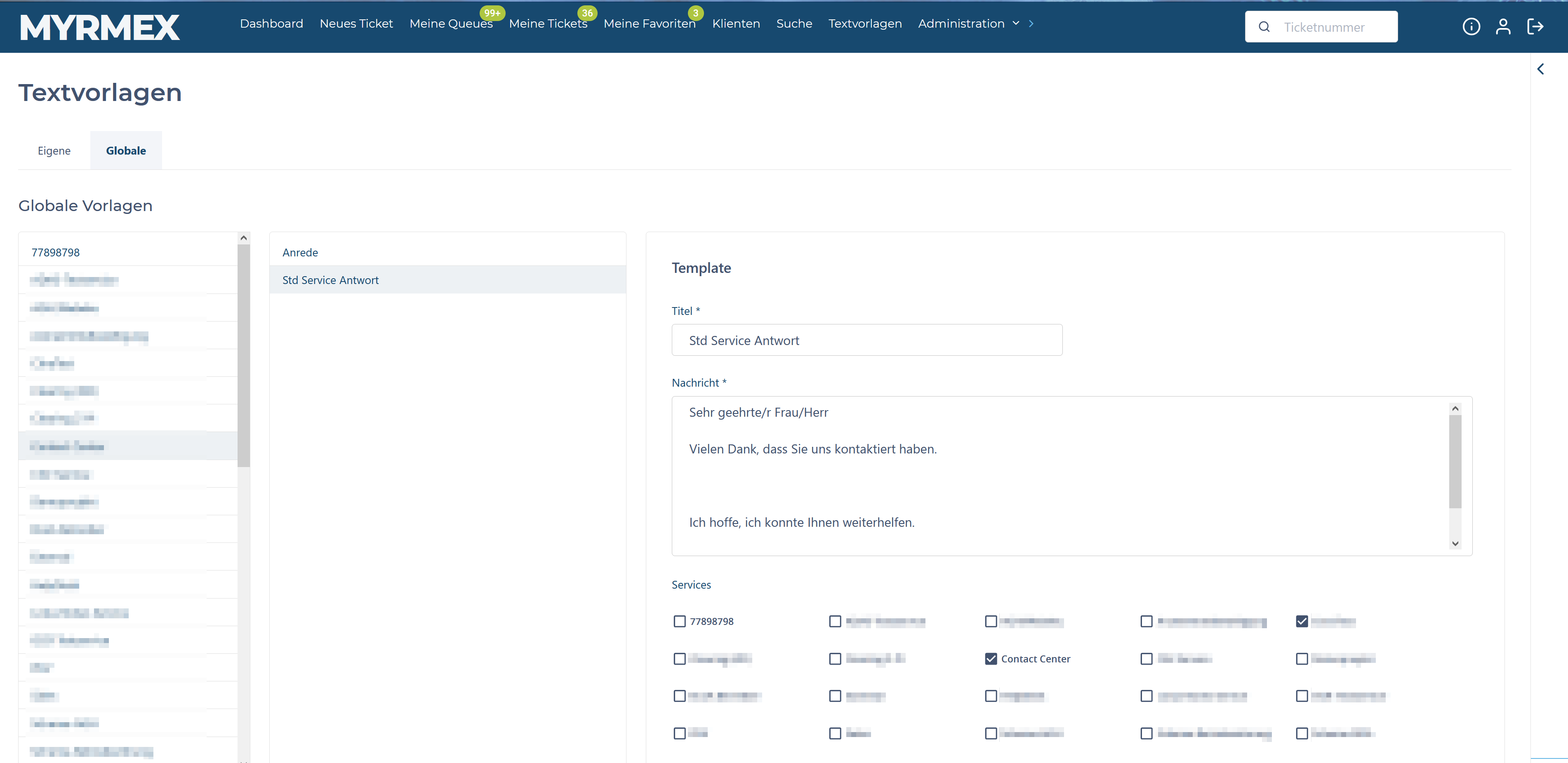Click the Nachricht scrollbar thumb
1568x763 pixels.
coord(1455,461)
